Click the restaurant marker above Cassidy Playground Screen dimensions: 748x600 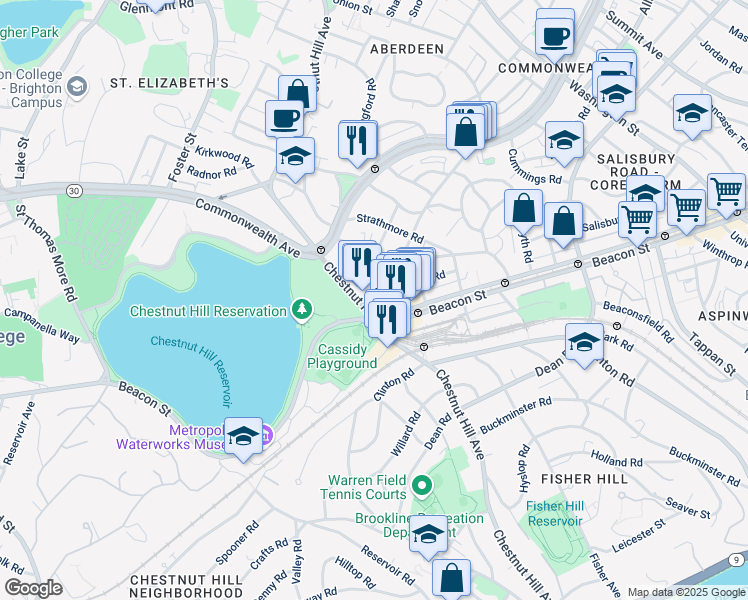point(387,320)
